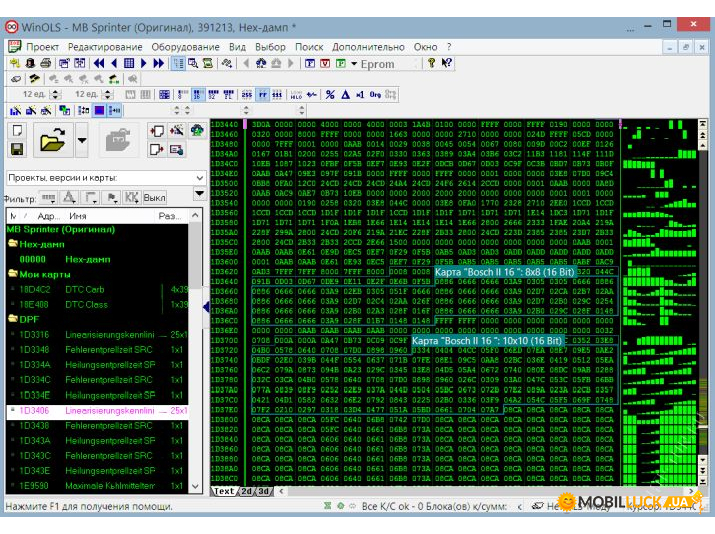Click the export file page-arrow-out icon
The width and height of the screenshot is (715, 534).
coord(156,149)
